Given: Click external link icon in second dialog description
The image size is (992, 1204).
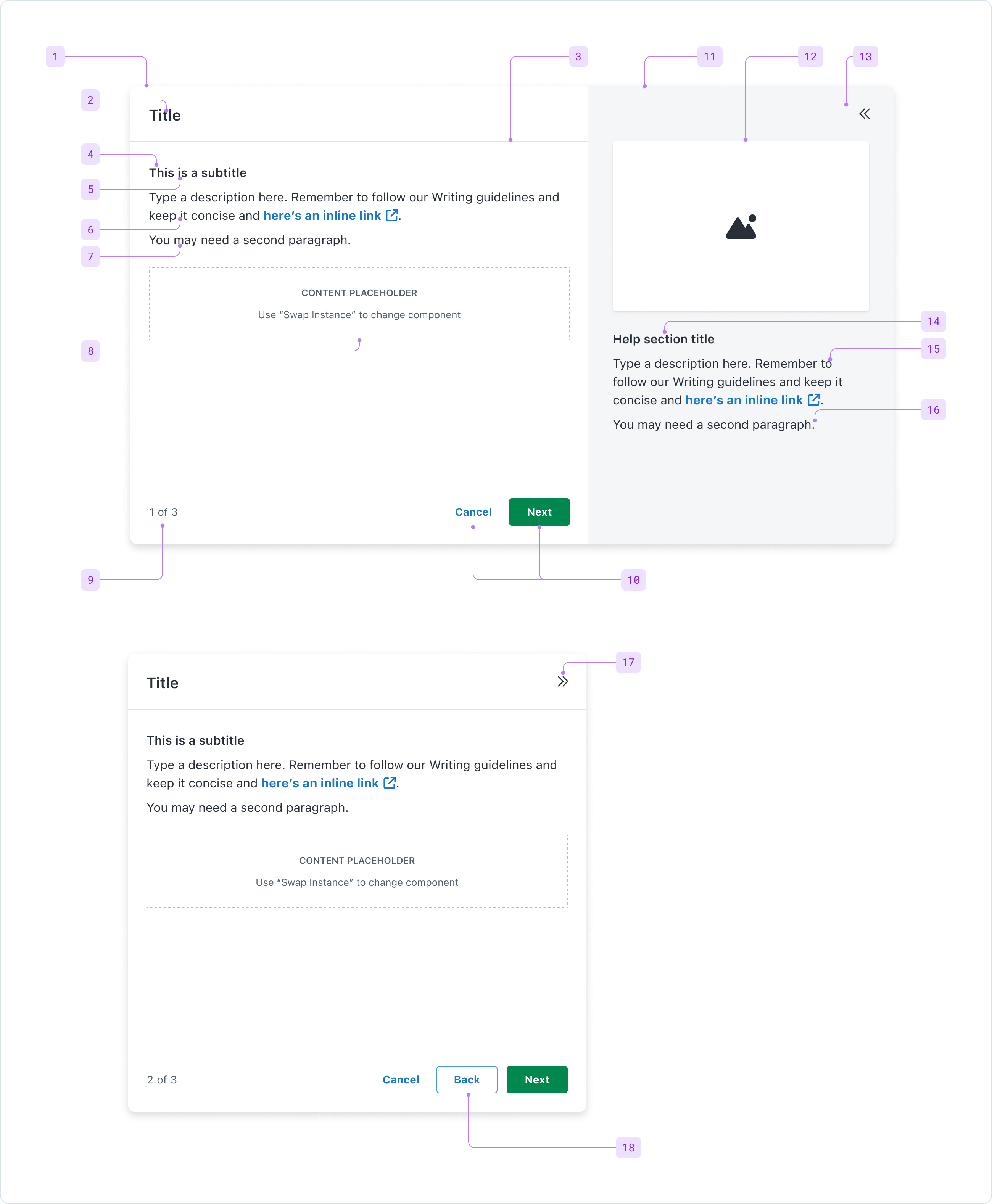Looking at the screenshot, I should point(390,783).
